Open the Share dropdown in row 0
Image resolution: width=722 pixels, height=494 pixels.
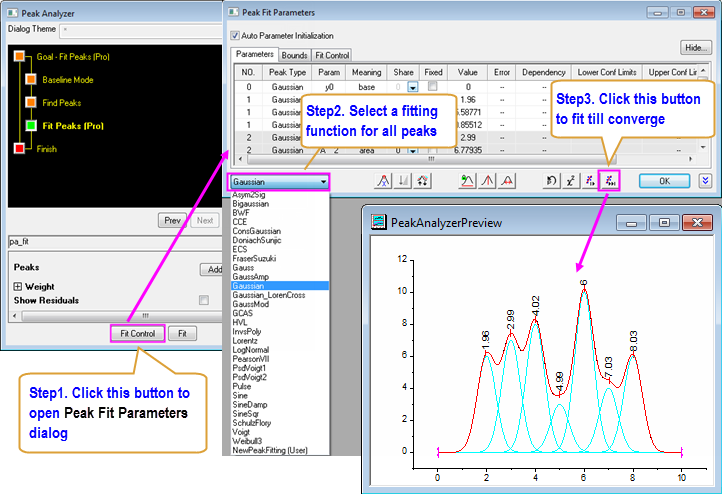coord(412,87)
